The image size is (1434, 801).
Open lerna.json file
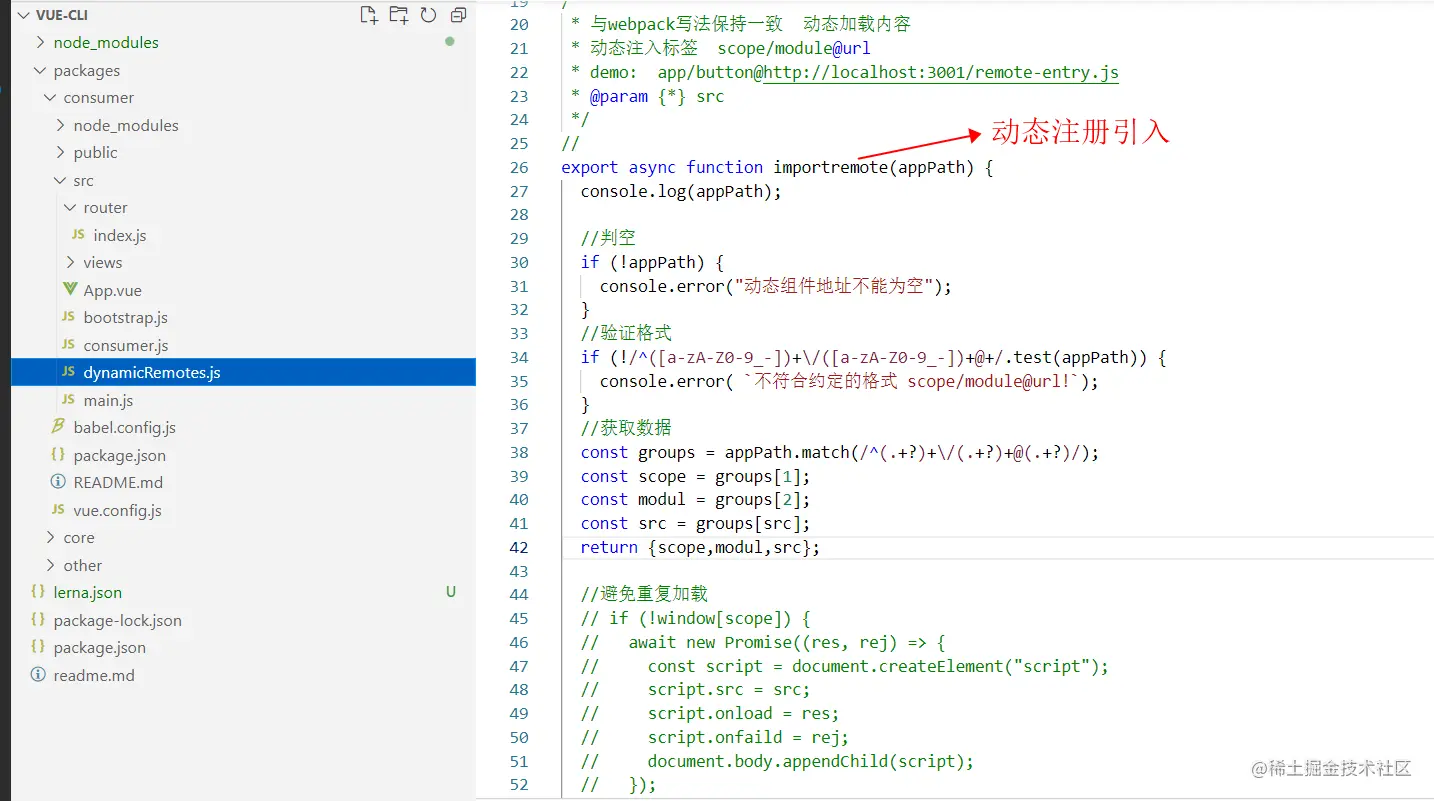(87, 592)
